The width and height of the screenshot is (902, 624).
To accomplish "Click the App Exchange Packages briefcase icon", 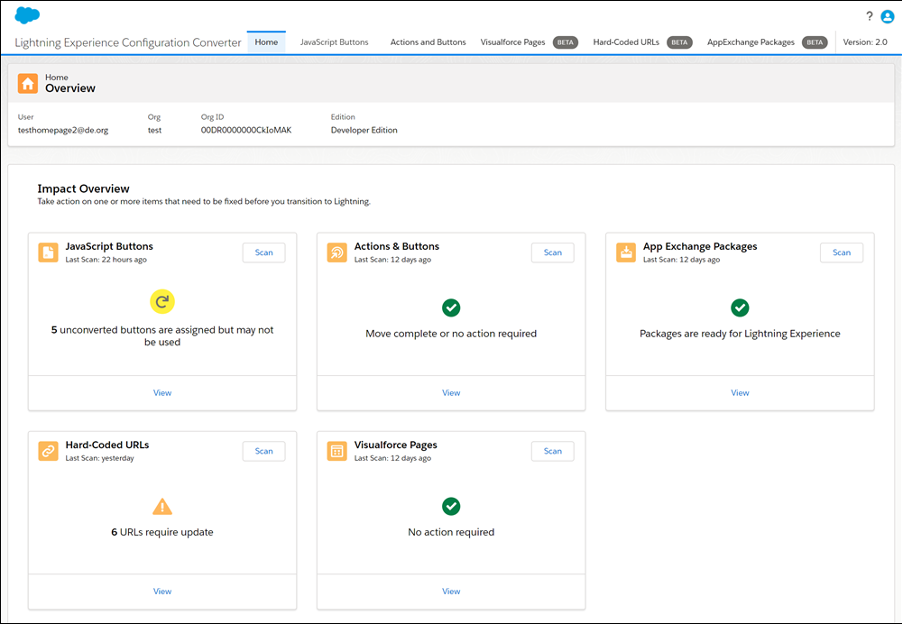I will pos(625,253).
